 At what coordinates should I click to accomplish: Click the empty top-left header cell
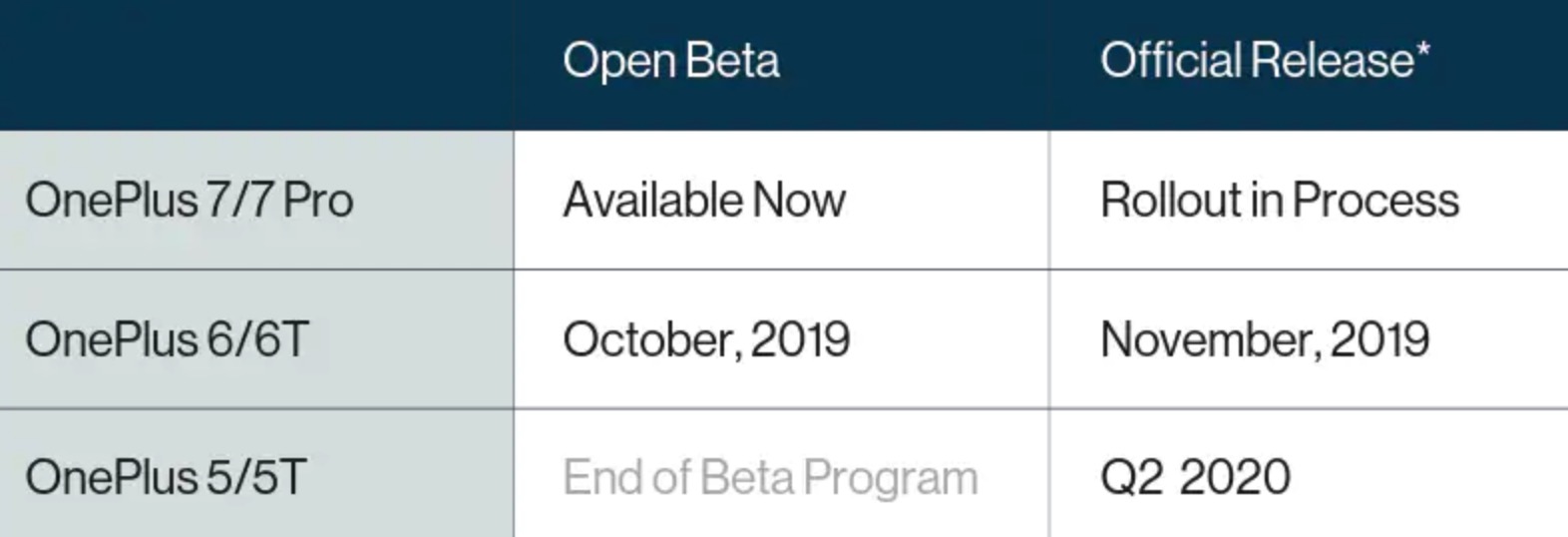coord(256,64)
